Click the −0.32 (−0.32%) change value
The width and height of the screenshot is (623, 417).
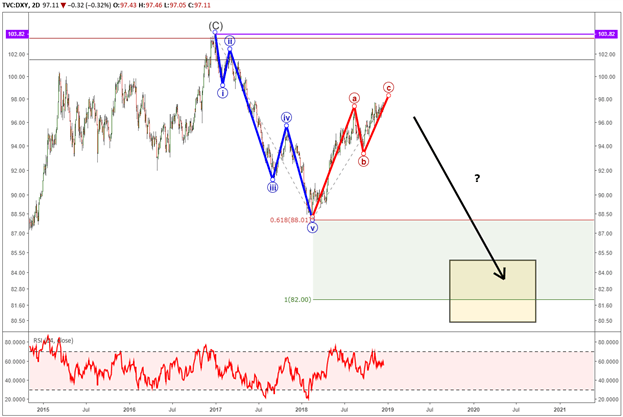[90, 5]
